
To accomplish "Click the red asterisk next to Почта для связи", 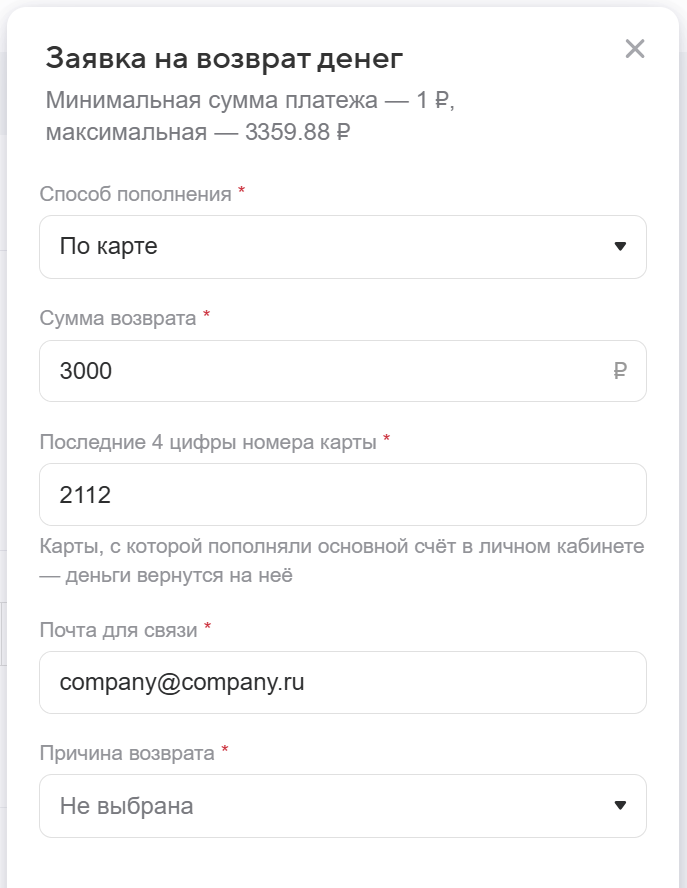I will click(x=208, y=627).
